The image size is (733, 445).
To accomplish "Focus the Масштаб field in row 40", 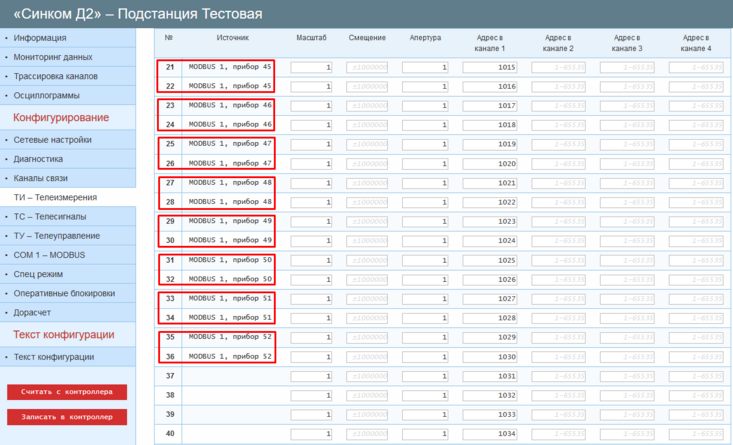I will (x=312, y=434).
